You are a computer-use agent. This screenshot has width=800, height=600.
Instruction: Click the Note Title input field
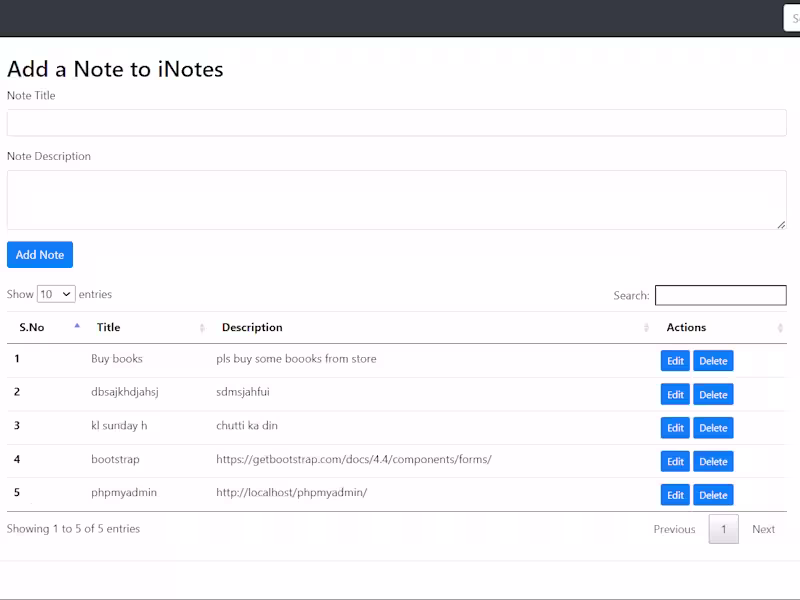pos(396,123)
